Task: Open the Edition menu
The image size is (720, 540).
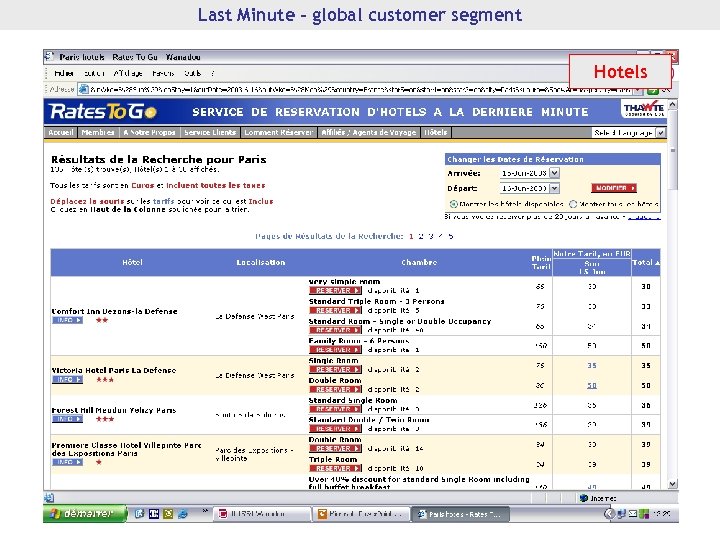Action: 94,73
